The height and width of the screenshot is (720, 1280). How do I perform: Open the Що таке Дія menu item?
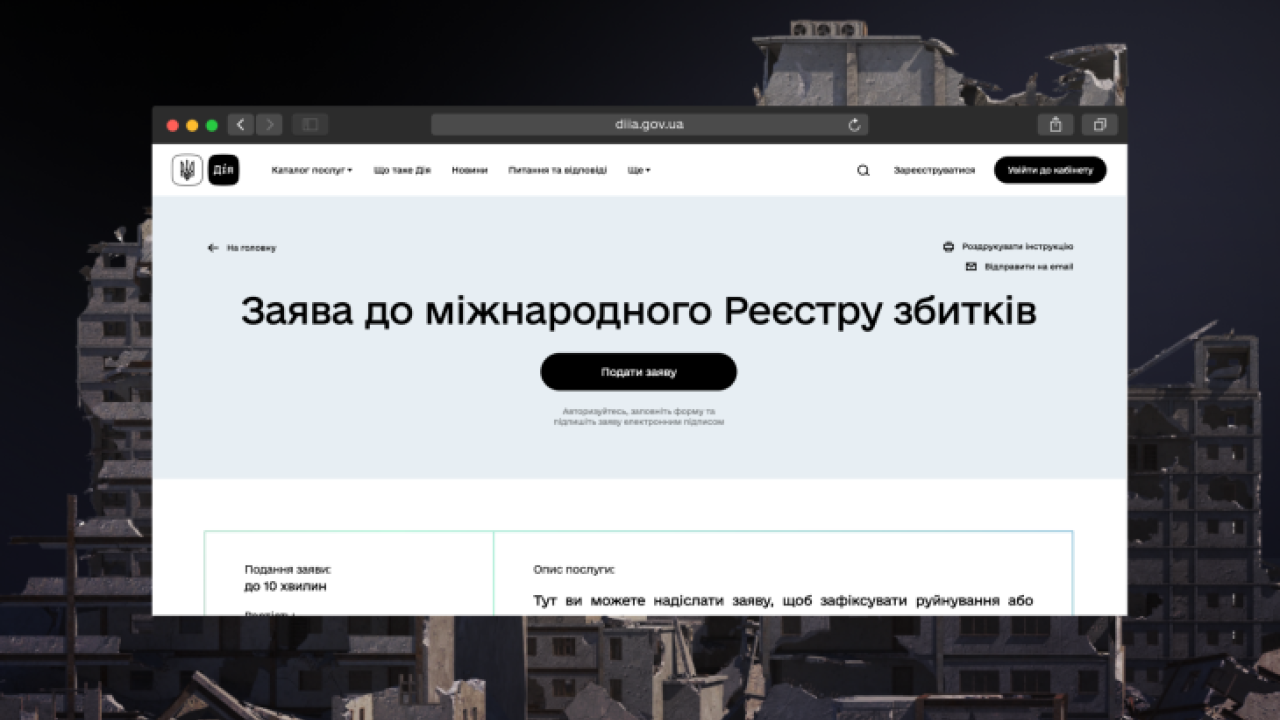click(x=402, y=170)
